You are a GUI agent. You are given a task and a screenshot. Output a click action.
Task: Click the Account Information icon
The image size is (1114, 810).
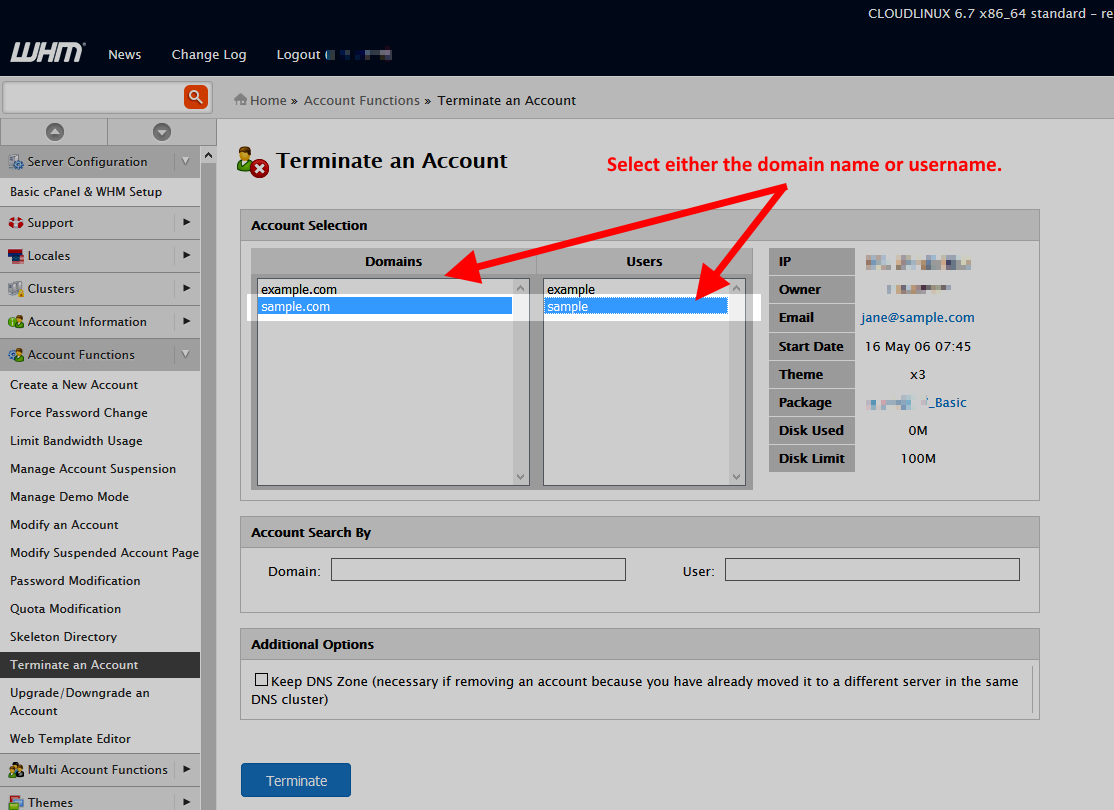(x=16, y=322)
